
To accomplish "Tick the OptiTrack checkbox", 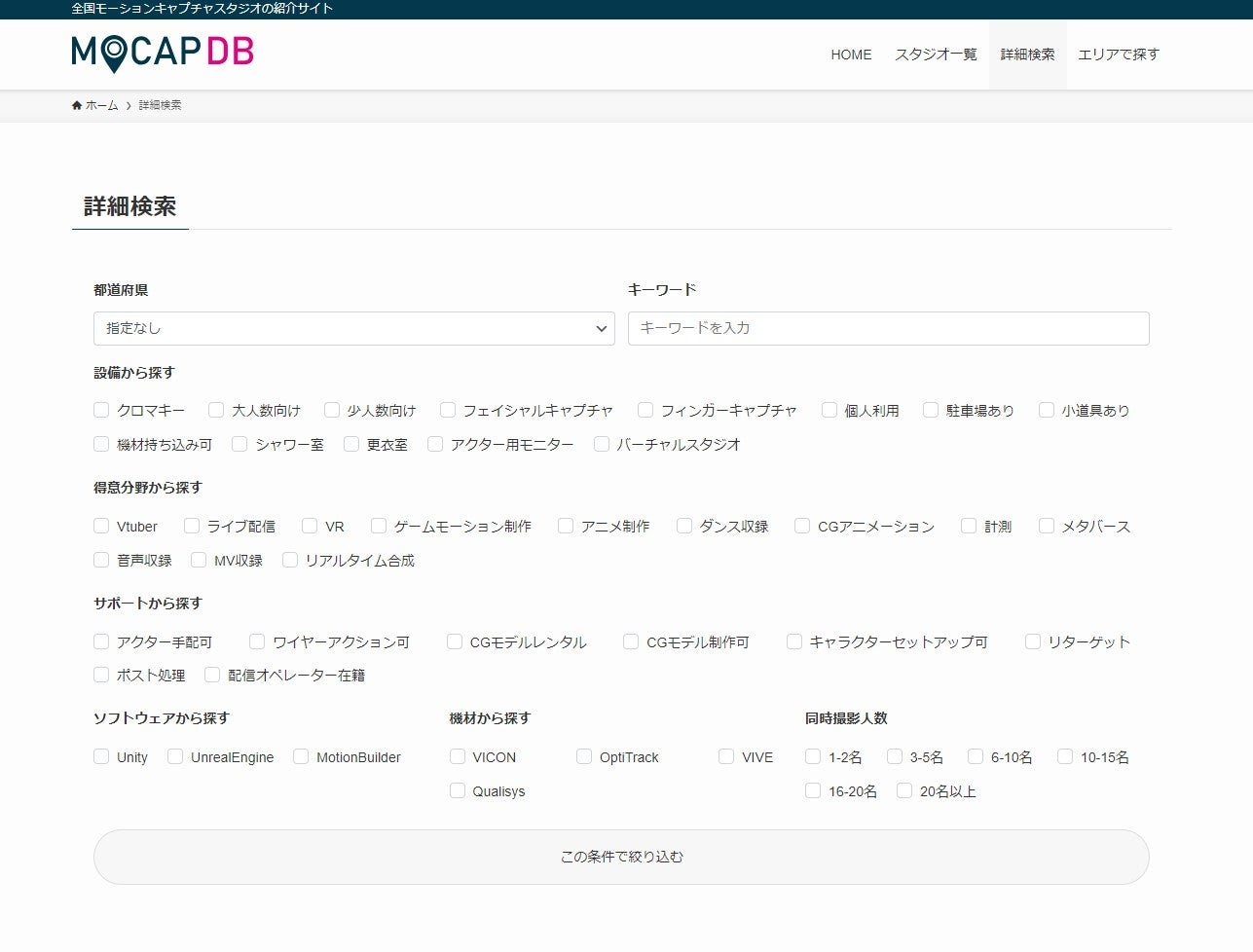I will pyautogui.click(x=584, y=756).
